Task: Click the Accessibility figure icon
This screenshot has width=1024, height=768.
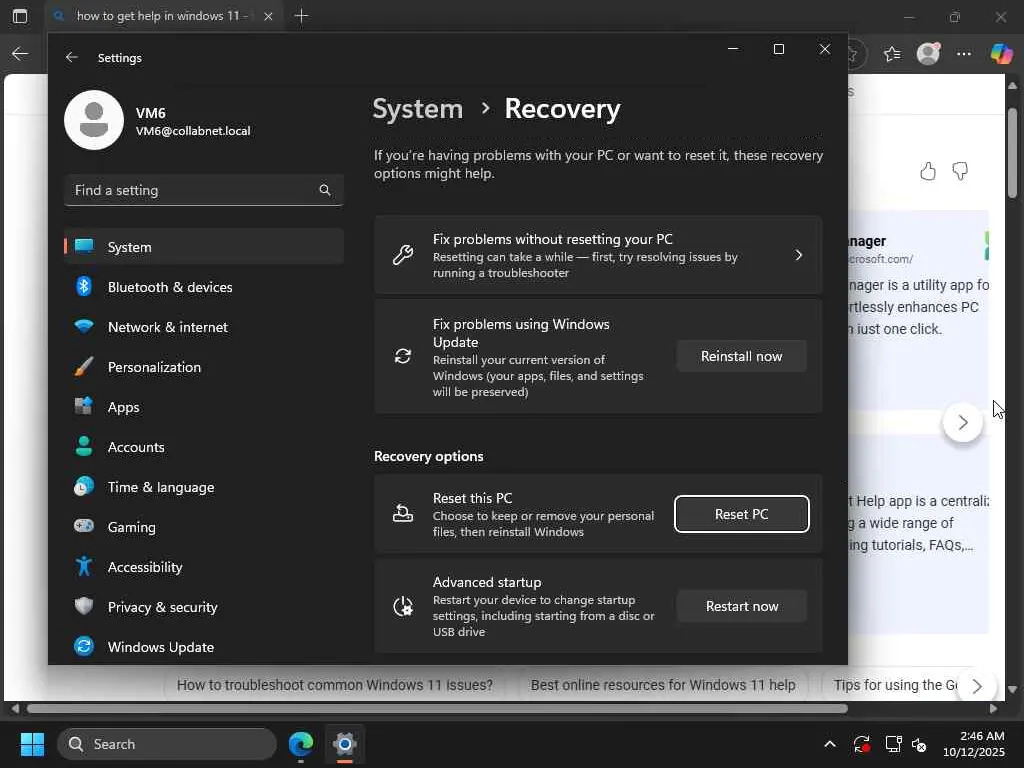Action: coord(84,566)
